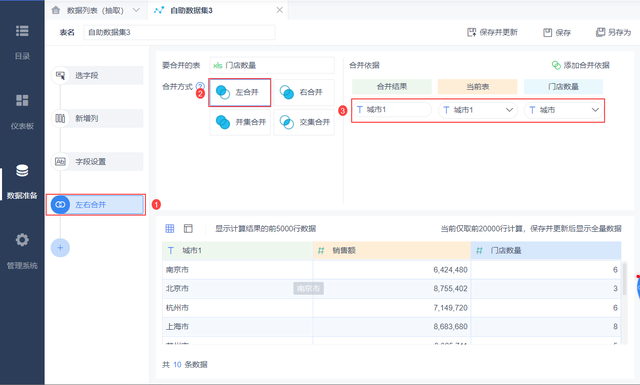
Task: Open the 目录 sidebar section
Action: 22,42
